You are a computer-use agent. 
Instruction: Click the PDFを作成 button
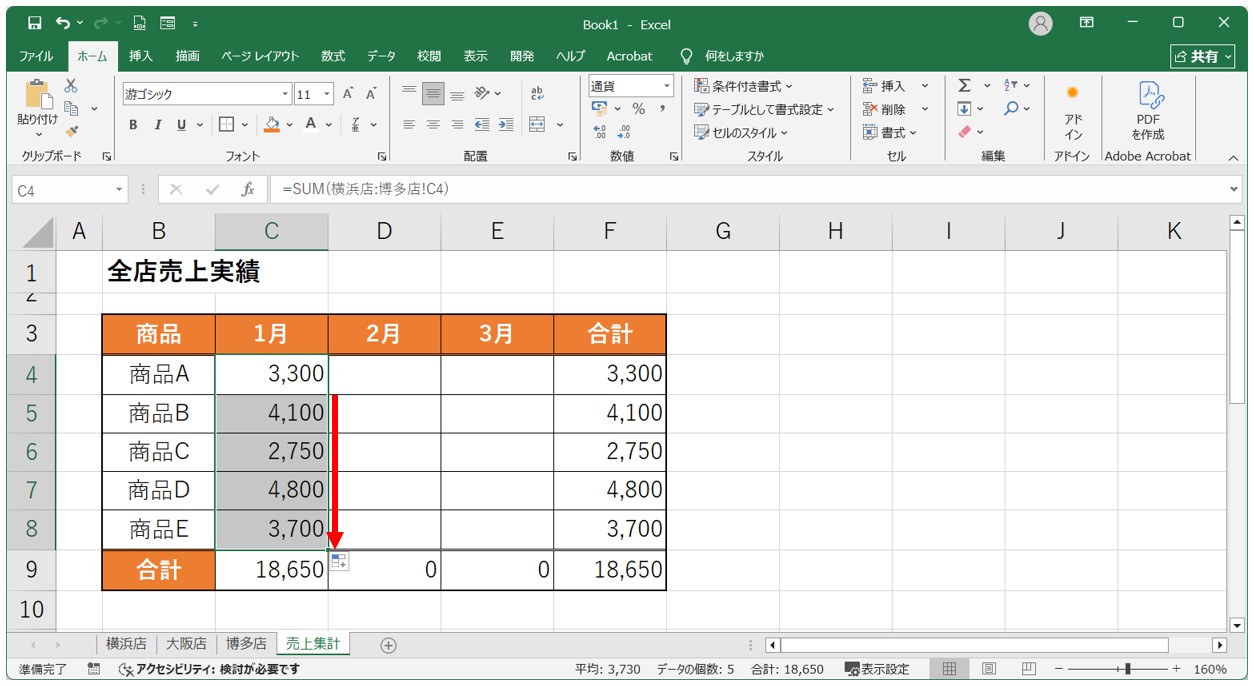(1147, 110)
